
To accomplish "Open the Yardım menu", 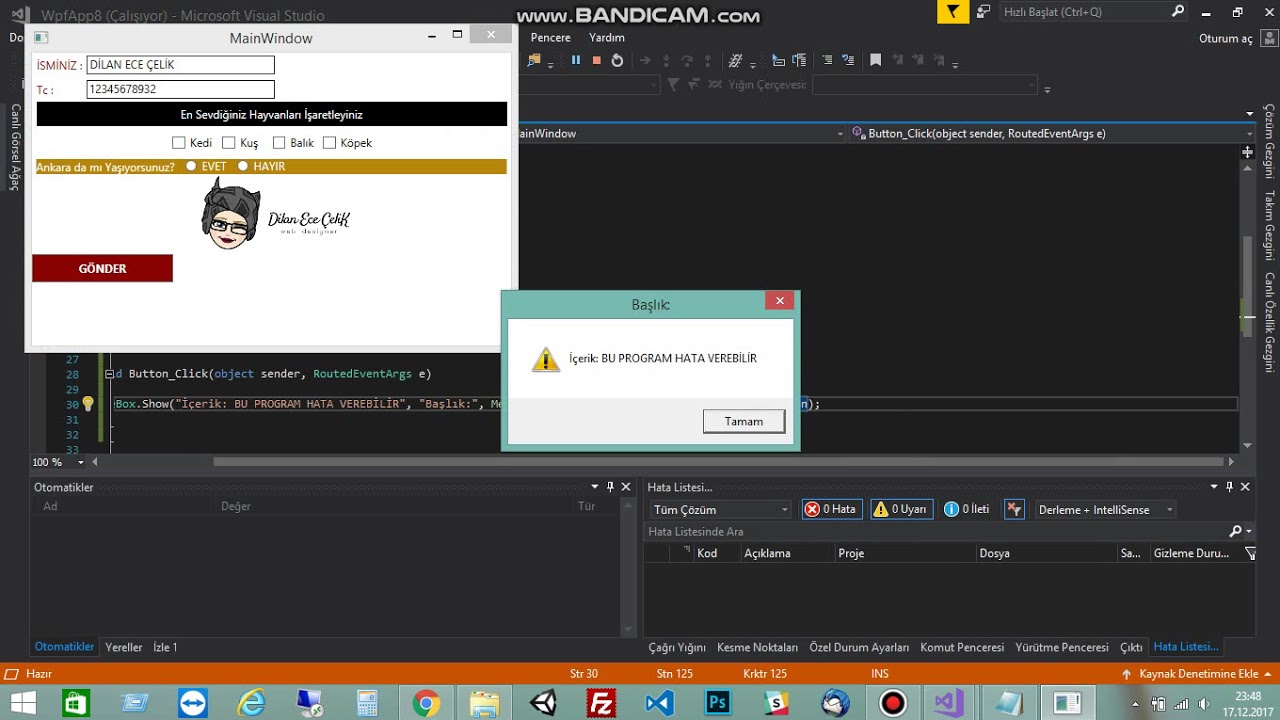I will [x=607, y=38].
